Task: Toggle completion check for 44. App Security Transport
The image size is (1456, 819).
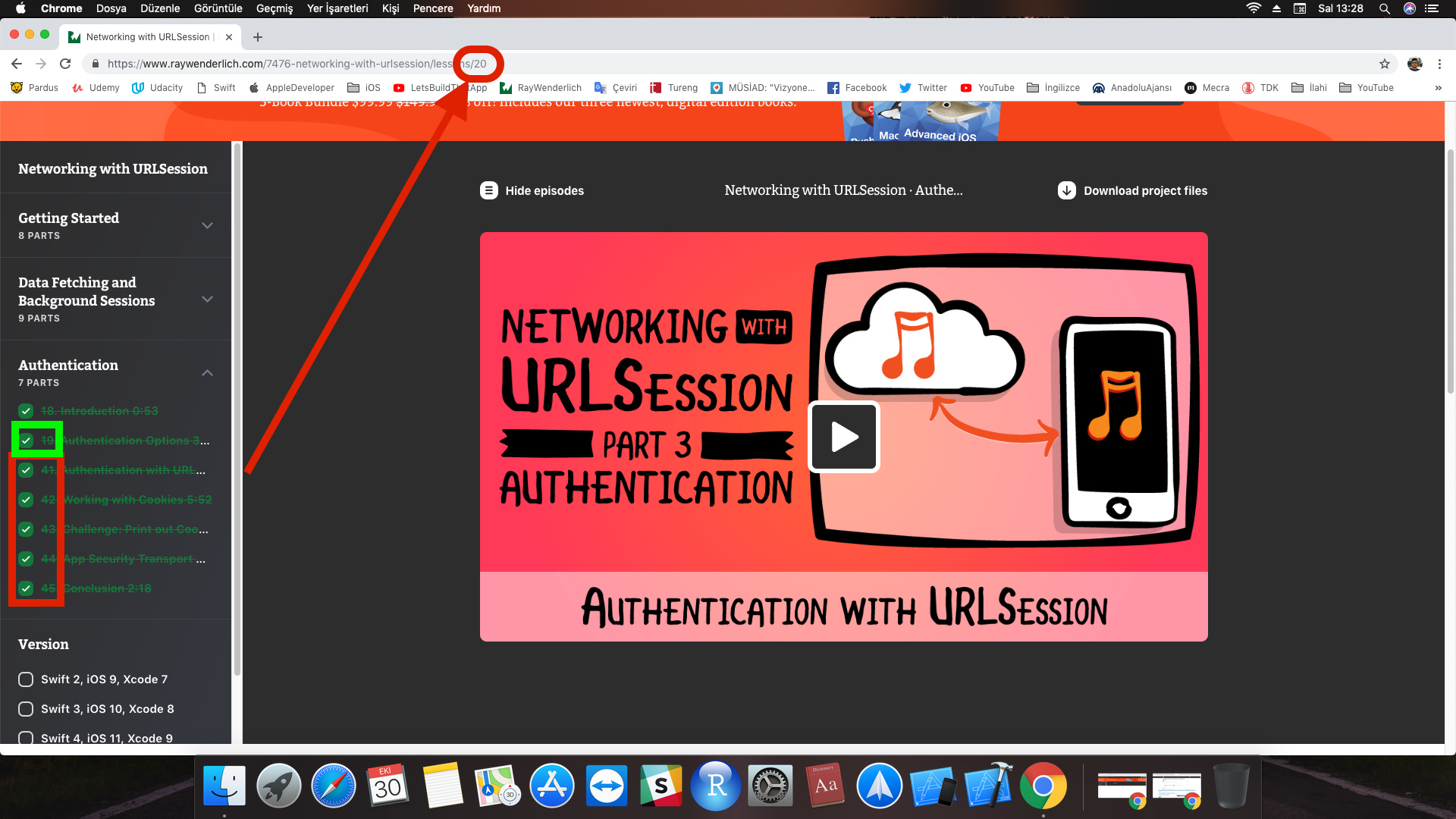Action: (26, 559)
